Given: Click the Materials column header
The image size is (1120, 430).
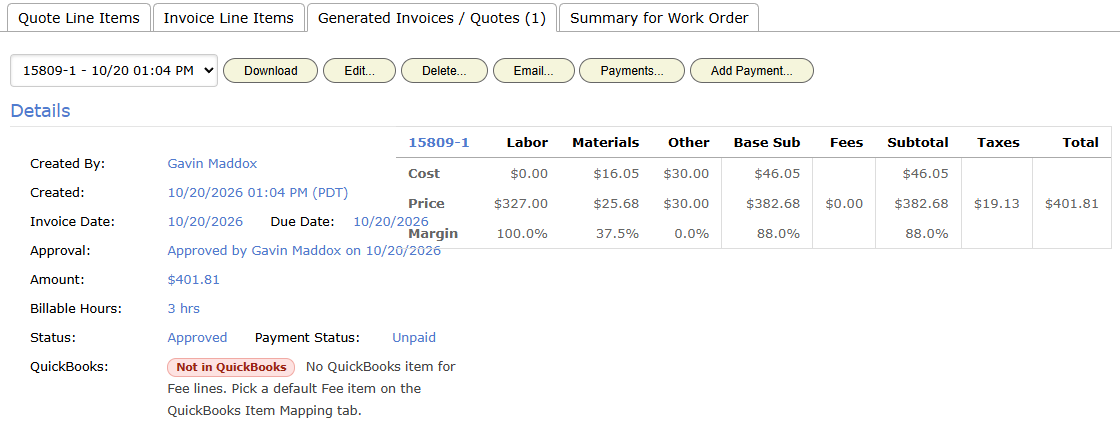Looking at the screenshot, I should [606, 142].
